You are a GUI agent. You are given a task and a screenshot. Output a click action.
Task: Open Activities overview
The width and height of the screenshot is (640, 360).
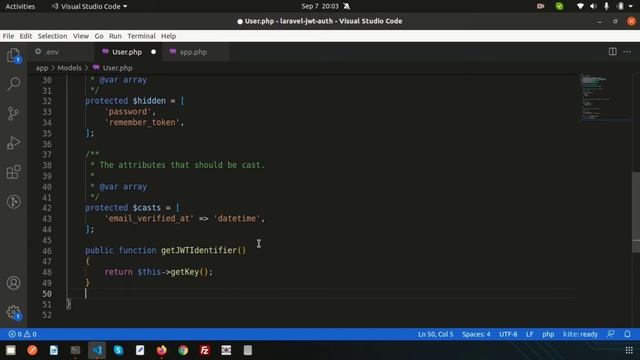tap(20, 6)
